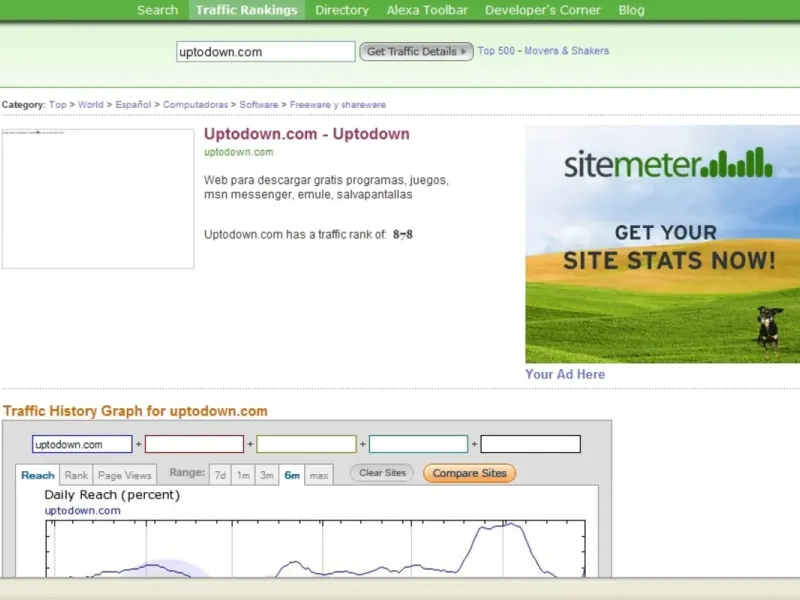This screenshot has width=800, height=600.
Task: Select the Traffic Rankings tab
Action: 247,10
